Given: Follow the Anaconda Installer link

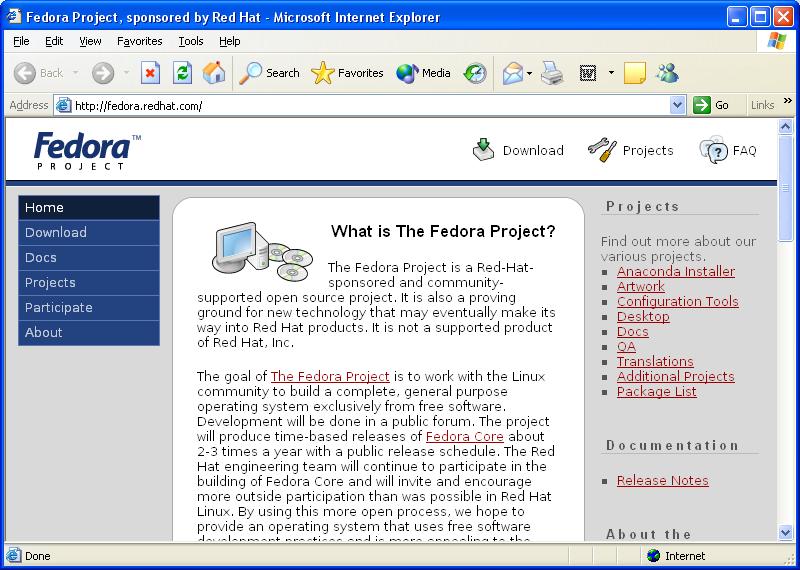Looking at the screenshot, I should pyautogui.click(x=676, y=271).
